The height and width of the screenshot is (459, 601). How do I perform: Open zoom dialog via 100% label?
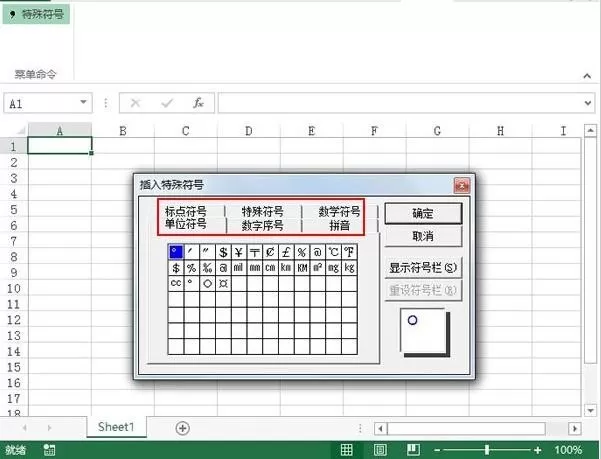pyautogui.click(x=568, y=450)
